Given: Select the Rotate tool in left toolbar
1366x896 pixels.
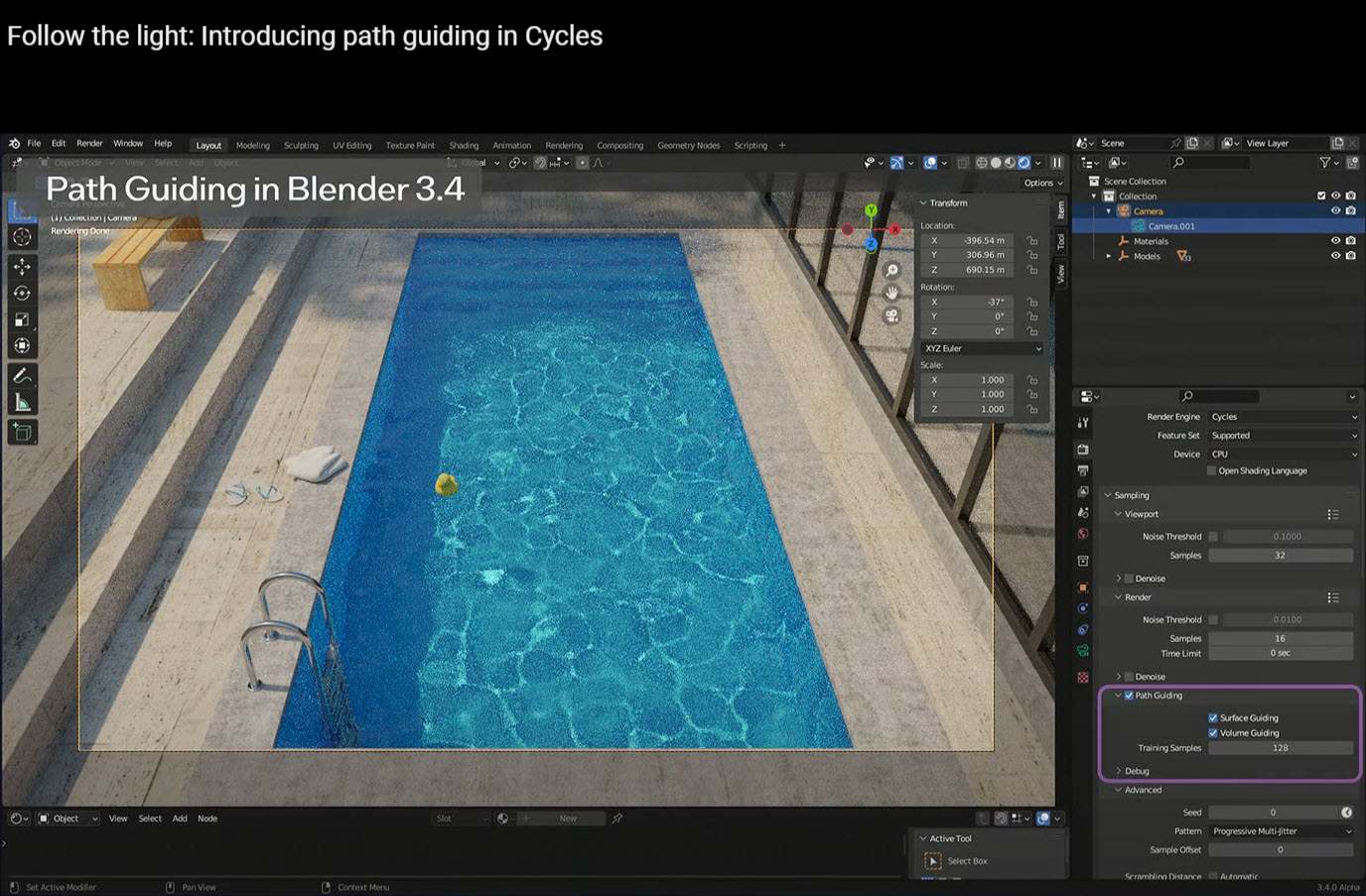Looking at the screenshot, I should click(x=22, y=293).
